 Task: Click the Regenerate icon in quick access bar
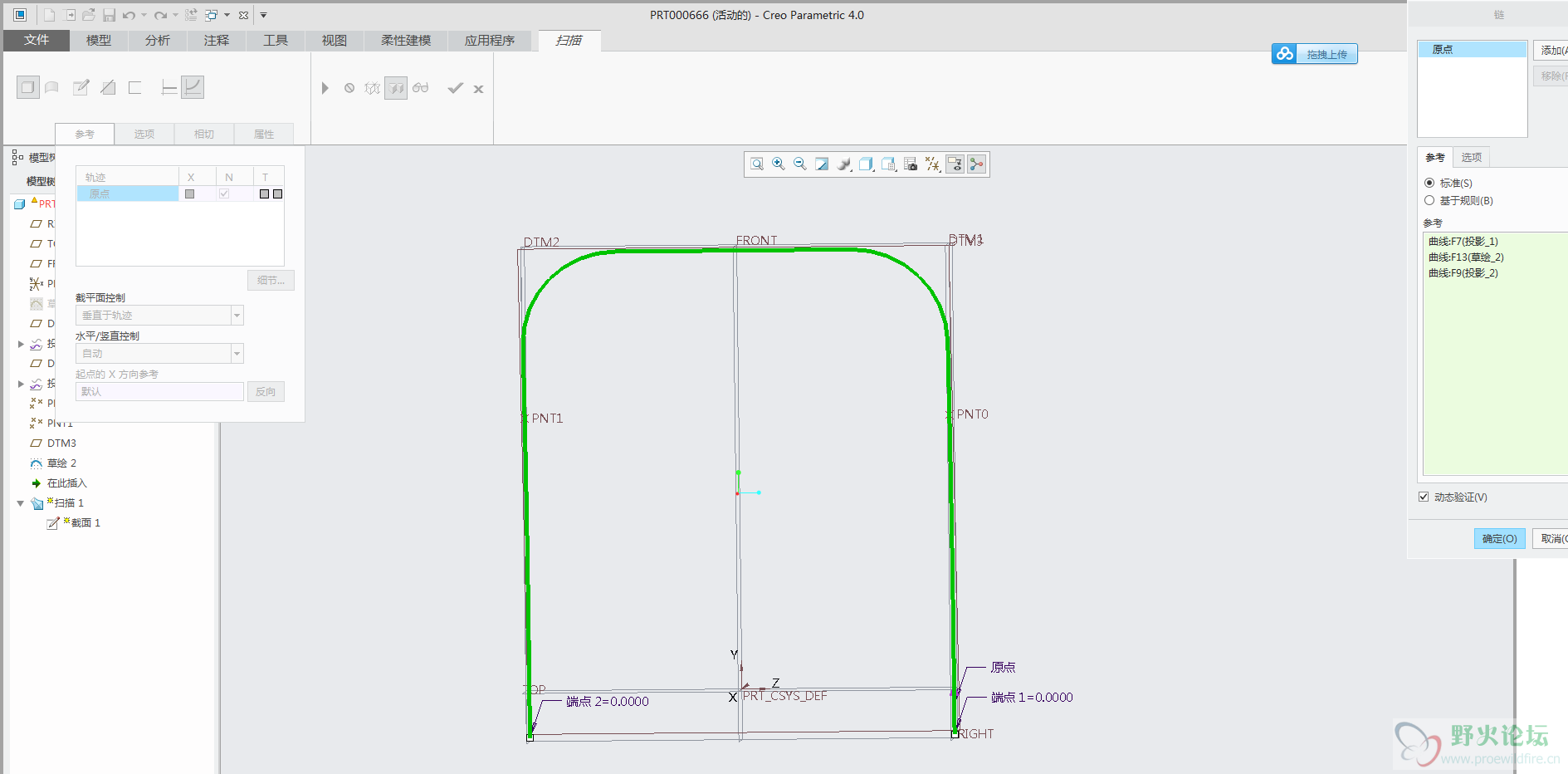(191, 15)
